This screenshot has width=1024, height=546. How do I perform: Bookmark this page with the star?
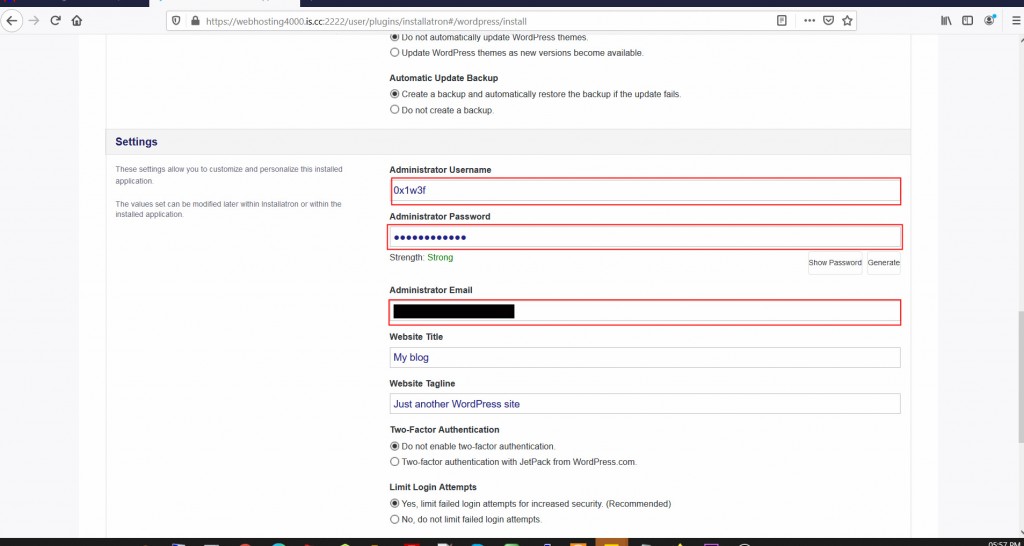pos(847,21)
